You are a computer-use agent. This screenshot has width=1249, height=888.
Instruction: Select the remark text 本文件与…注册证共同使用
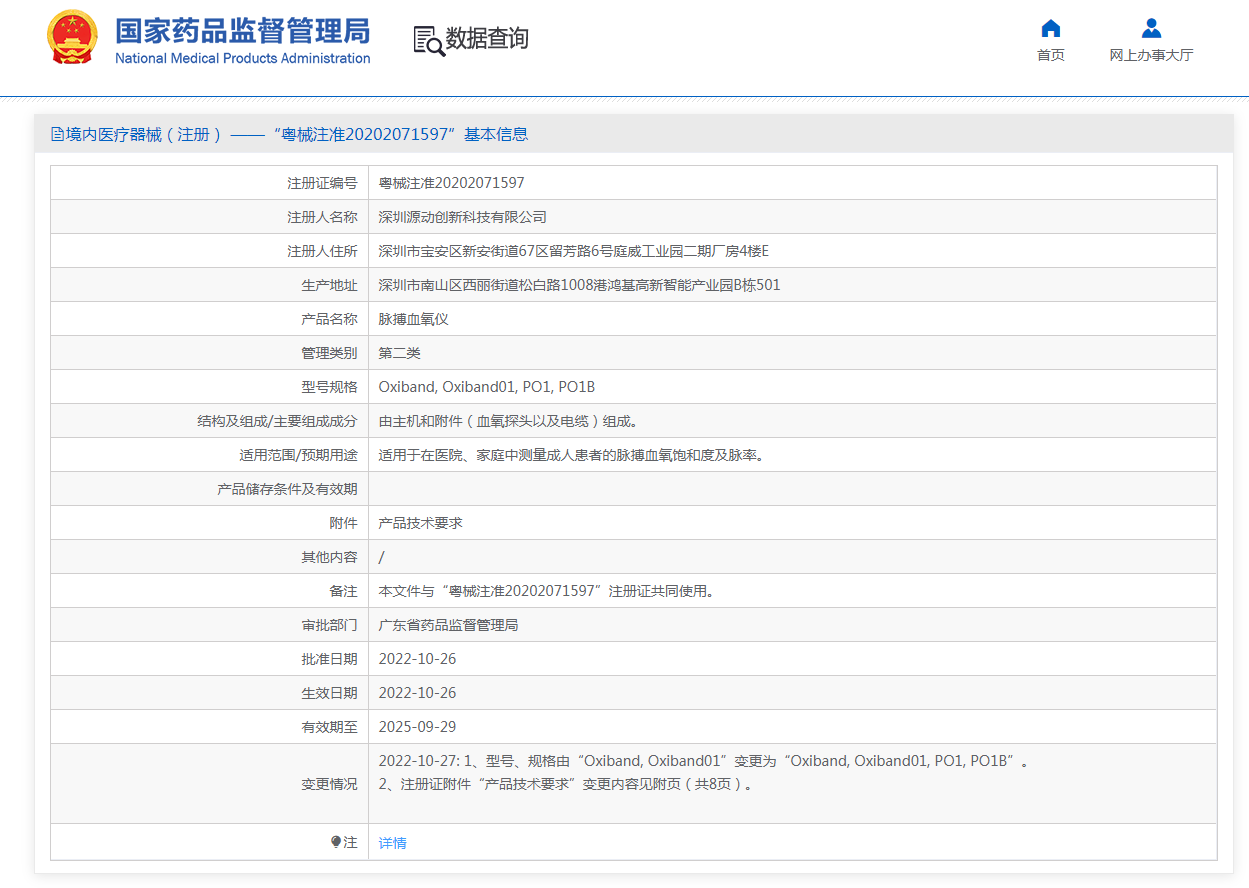[x=546, y=591]
